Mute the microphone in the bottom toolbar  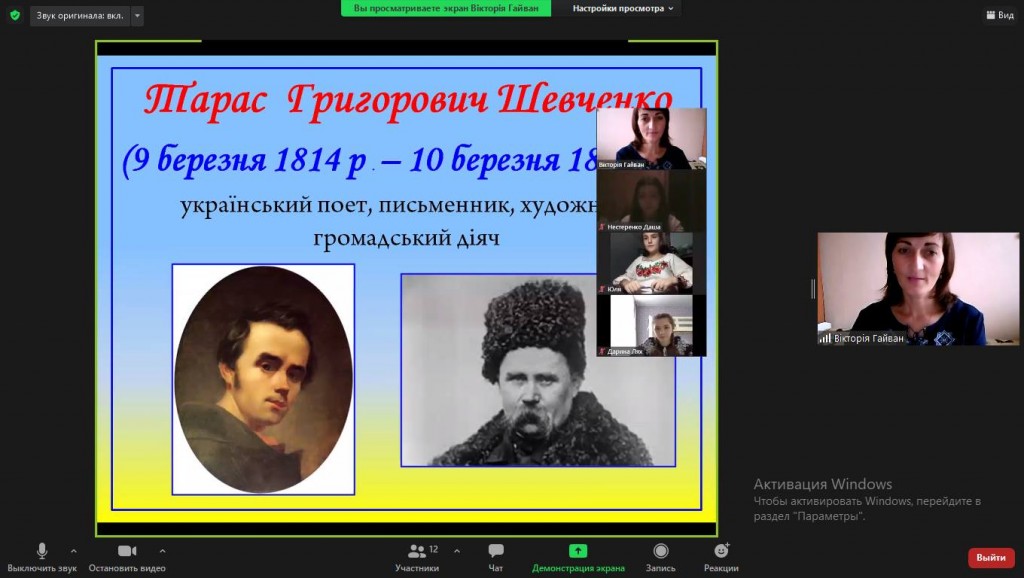[x=42, y=551]
